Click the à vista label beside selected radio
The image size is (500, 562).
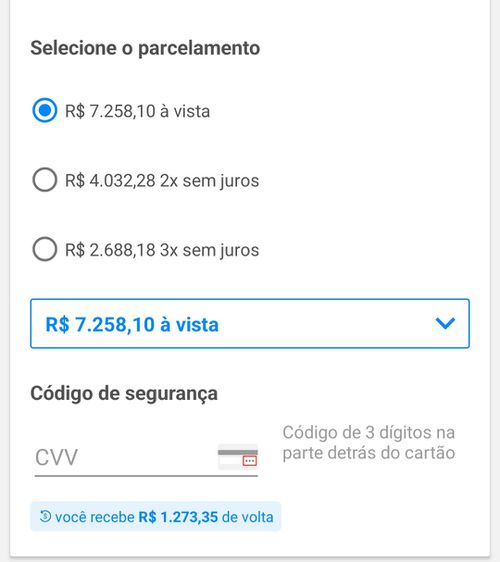[x=137, y=111]
